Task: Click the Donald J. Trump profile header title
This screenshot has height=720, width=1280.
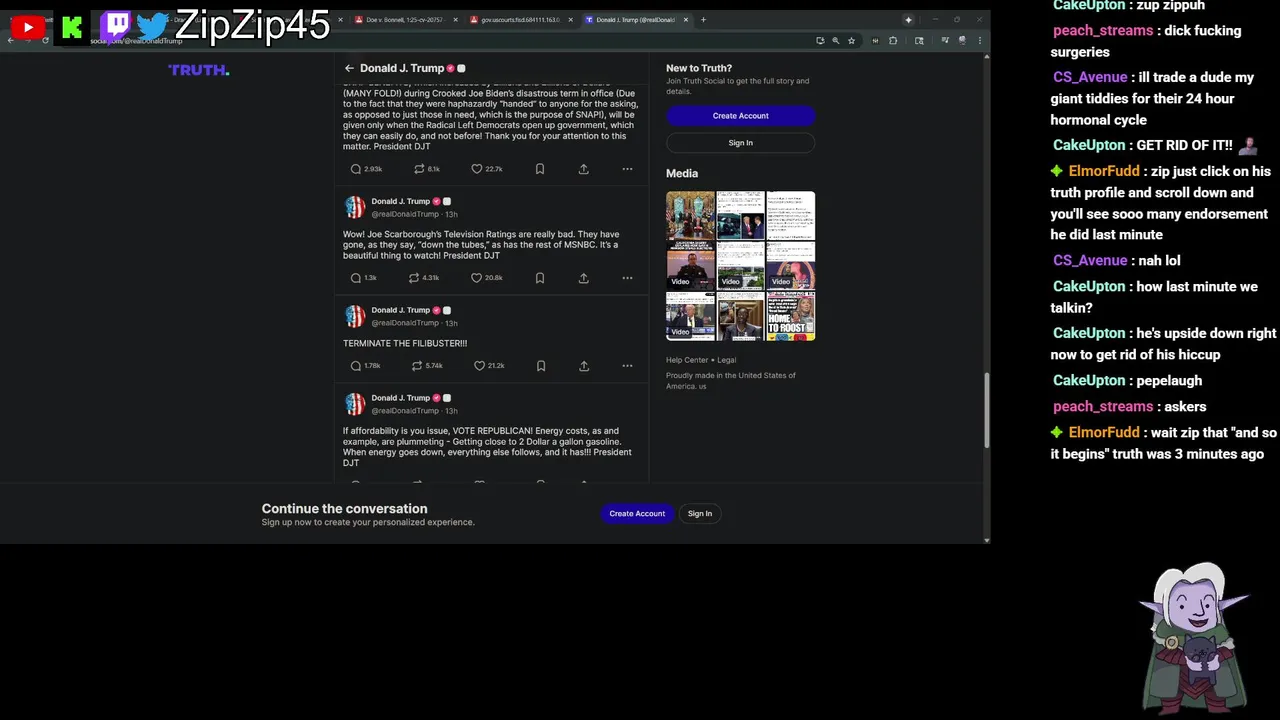Action: (x=402, y=68)
